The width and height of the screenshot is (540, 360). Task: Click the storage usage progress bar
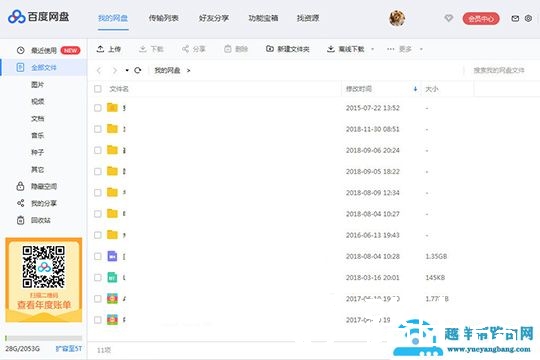coord(44,338)
